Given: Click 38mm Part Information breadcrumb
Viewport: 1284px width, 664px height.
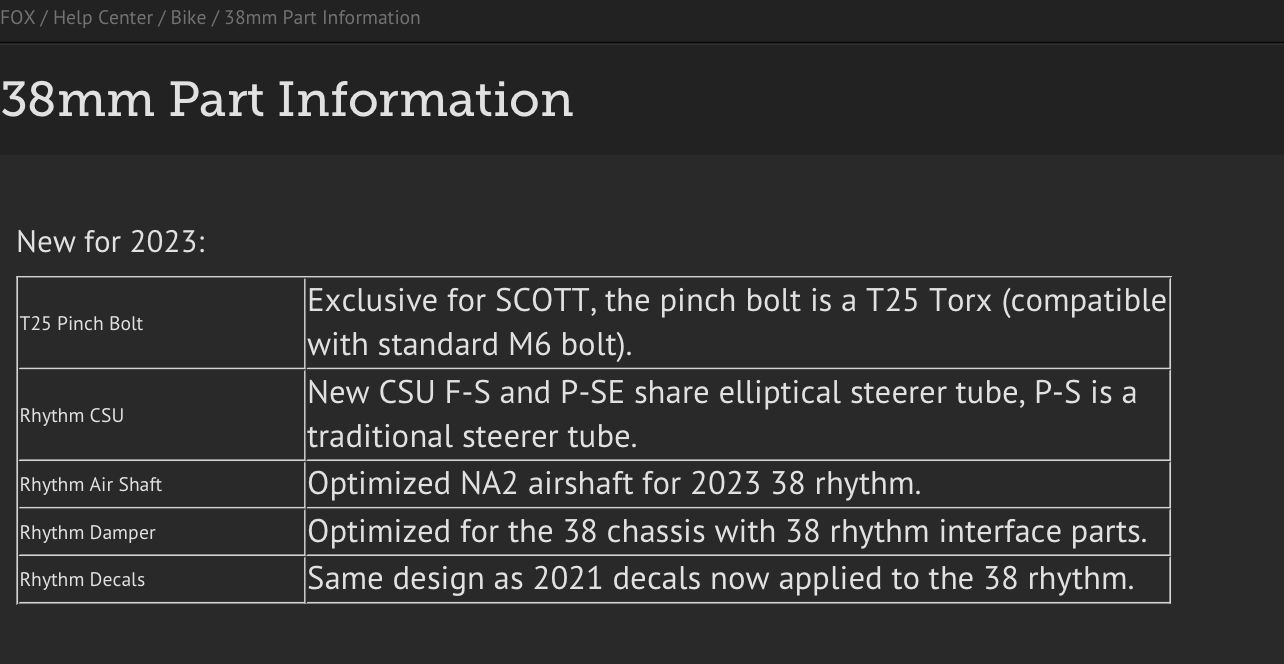Looking at the screenshot, I should 322,18.
